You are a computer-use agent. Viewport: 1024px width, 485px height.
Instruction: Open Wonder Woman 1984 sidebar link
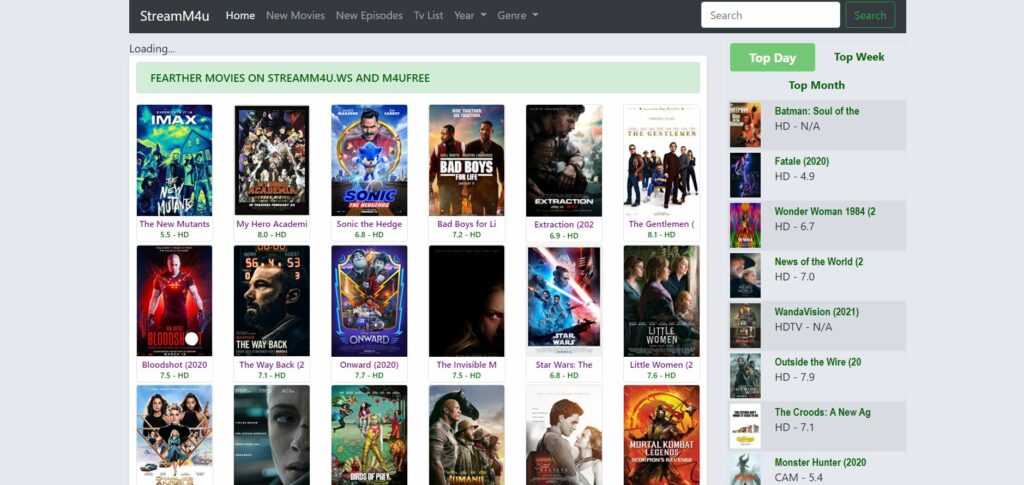point(825,211)
